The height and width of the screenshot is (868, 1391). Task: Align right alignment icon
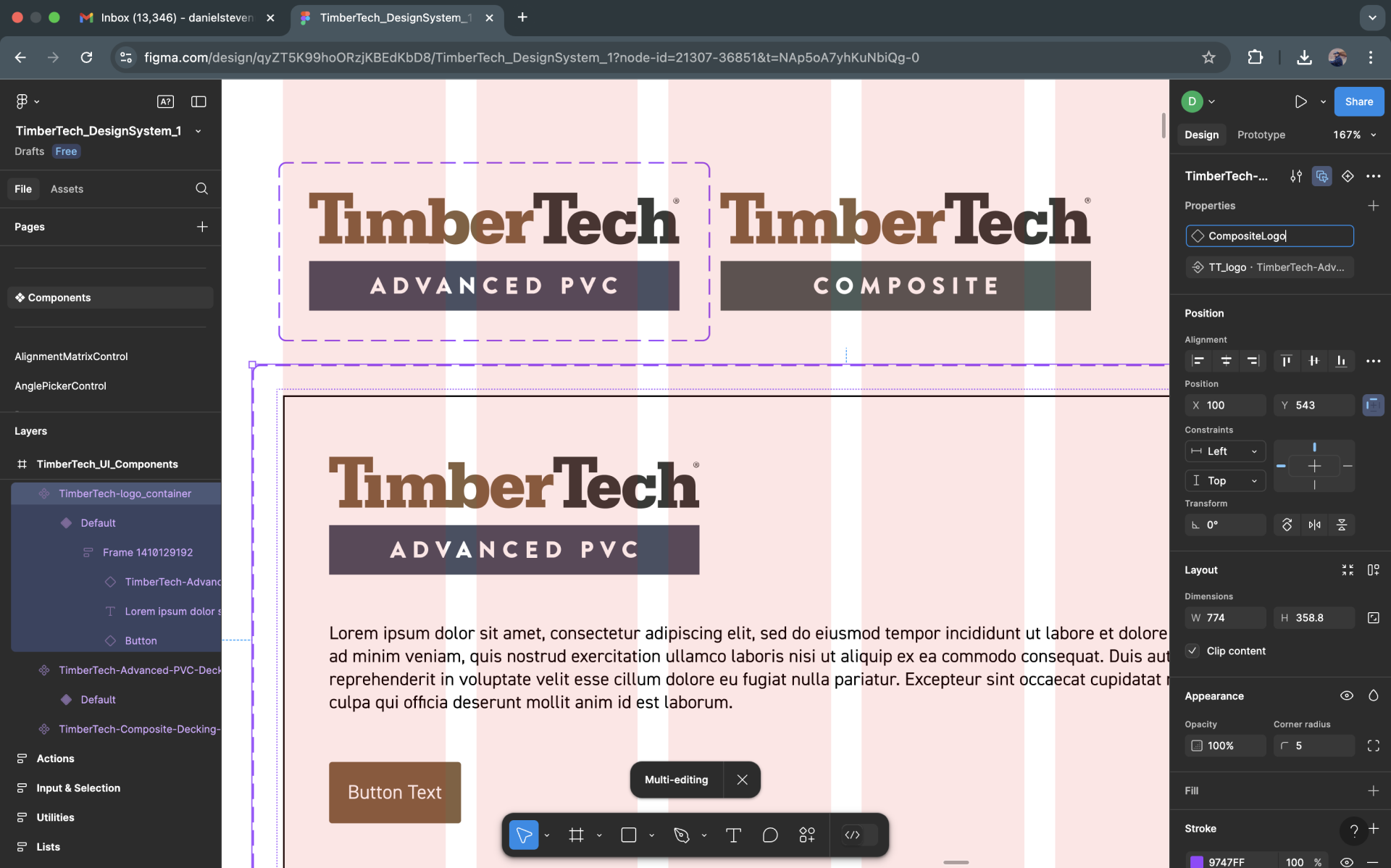[1253, 361]
